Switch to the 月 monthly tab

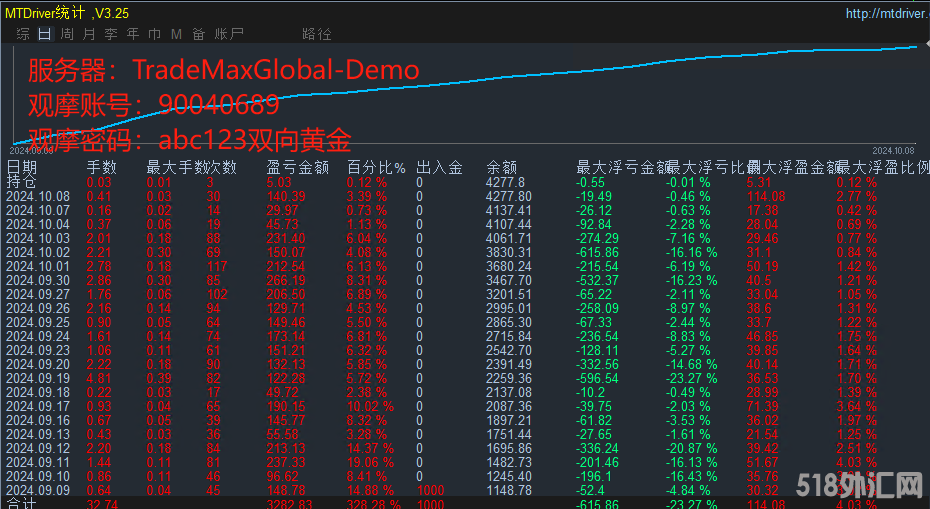[89, 34]
